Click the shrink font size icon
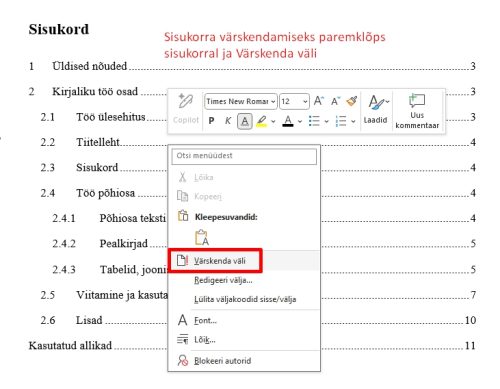This screenshot has height=389, width=500. (335, 101)
